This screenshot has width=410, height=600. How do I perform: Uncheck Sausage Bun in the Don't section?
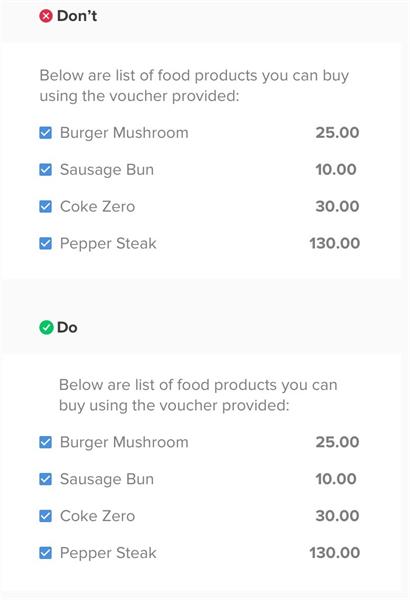pos(46,170)
